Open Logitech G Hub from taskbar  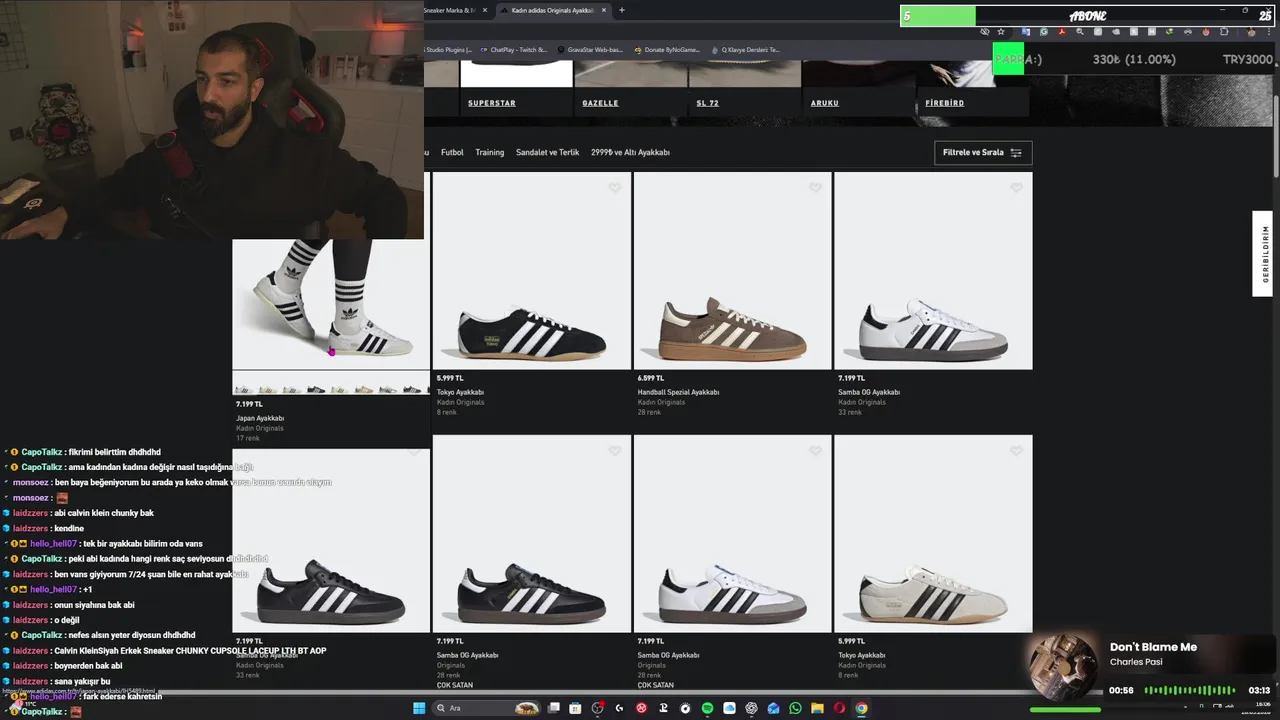coord(619,708)
